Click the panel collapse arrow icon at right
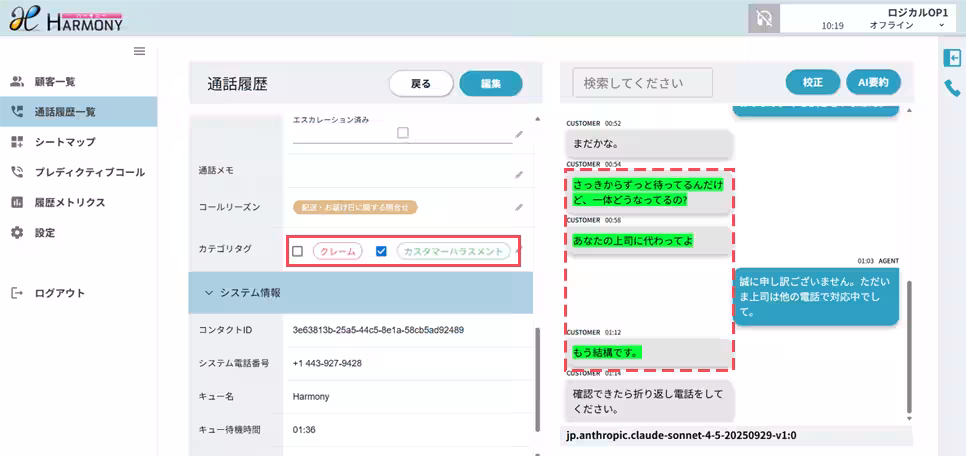 [952, 58]
